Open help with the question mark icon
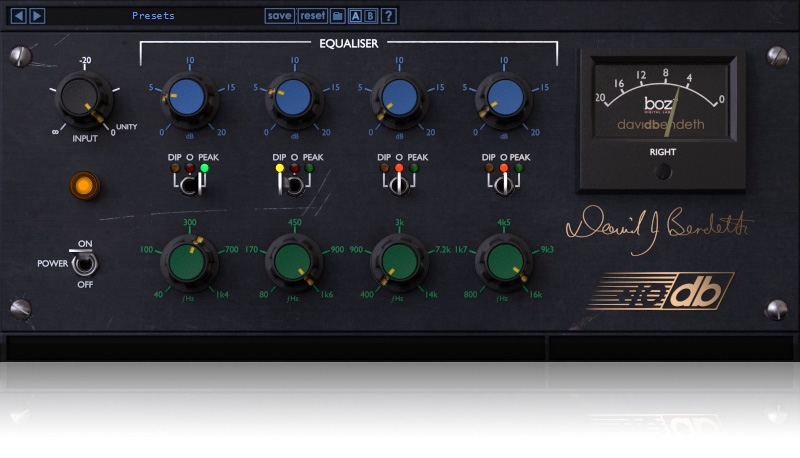The width and height of the screenshot is (800, 458). pyautogui.click(x=388, y=15)
